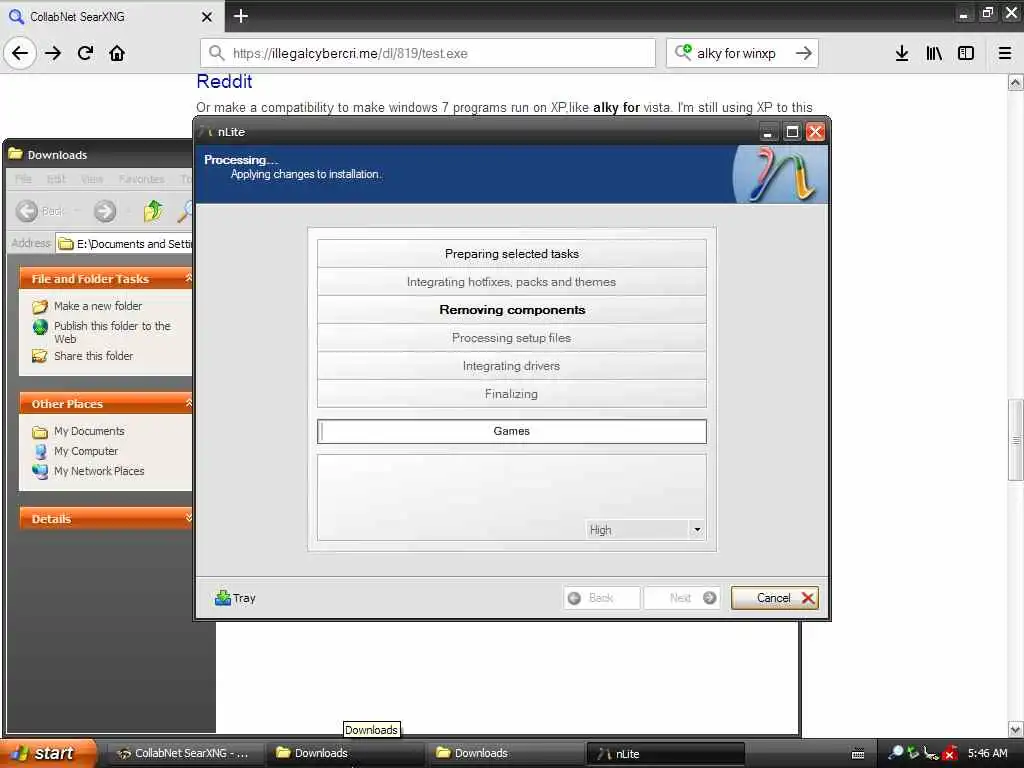
Task: Maximize the nLite window
Action: click(792, 132)
